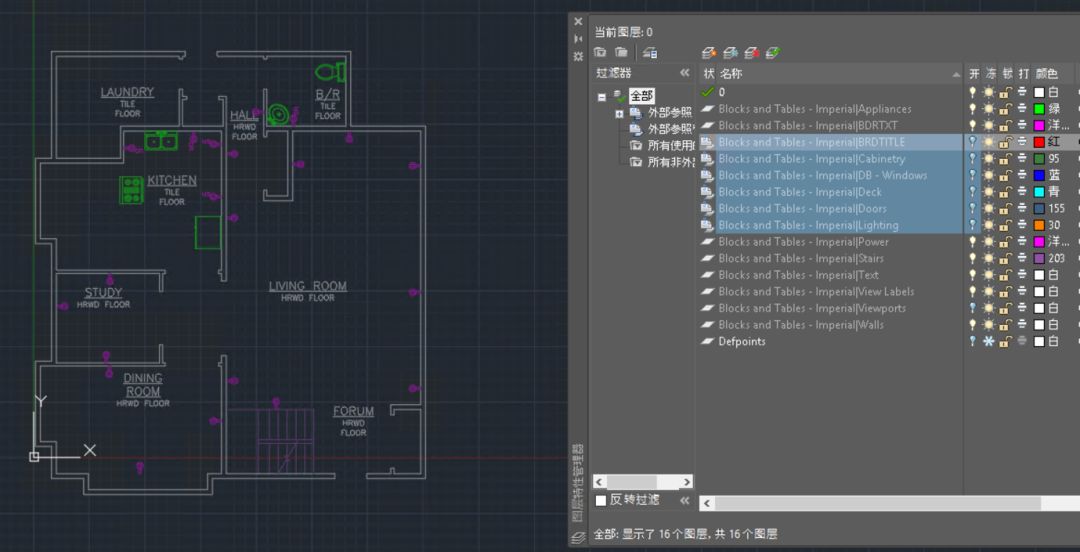Toggle the on/off bulb for layer 0
This screenshot has height=552, width=1080.
(x=973, y=92)
